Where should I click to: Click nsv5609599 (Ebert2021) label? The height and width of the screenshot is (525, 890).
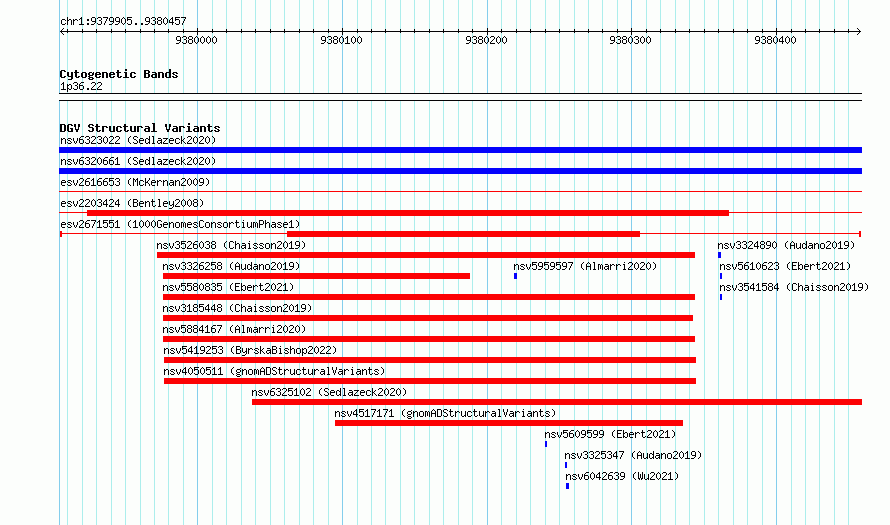(610, 434)
